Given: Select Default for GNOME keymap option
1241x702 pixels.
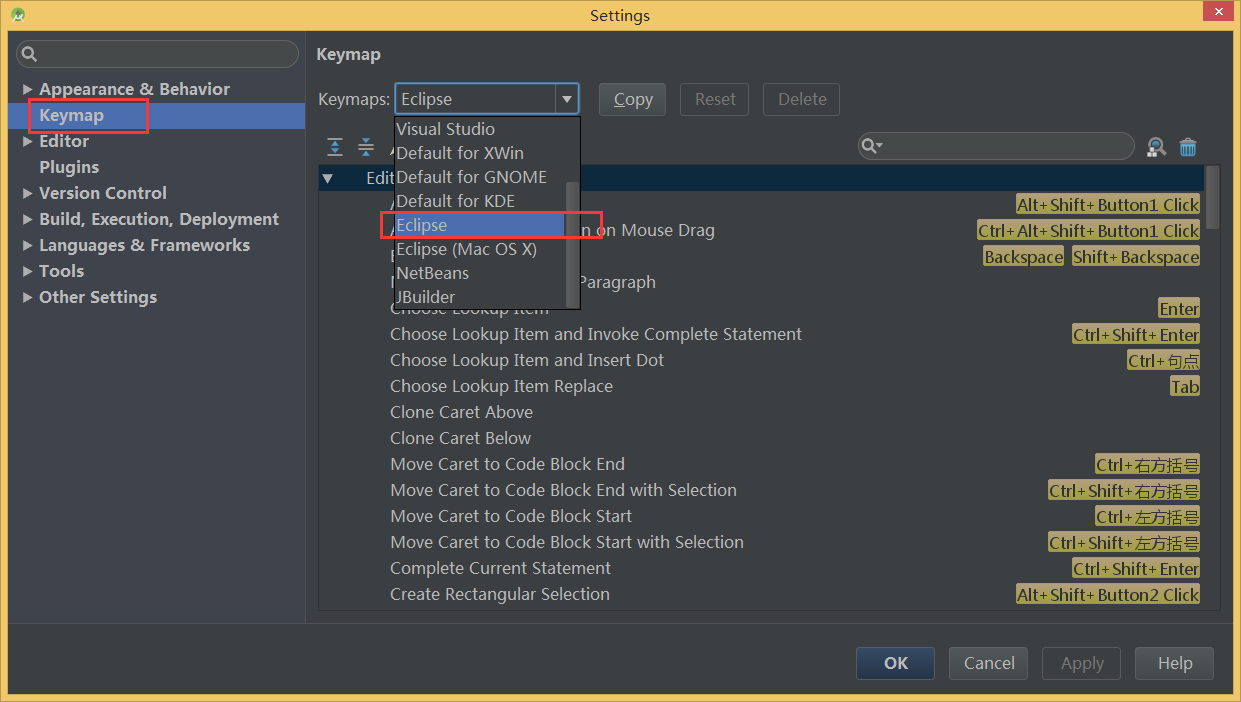Looking at the screenshot, I should click(480, 177).
